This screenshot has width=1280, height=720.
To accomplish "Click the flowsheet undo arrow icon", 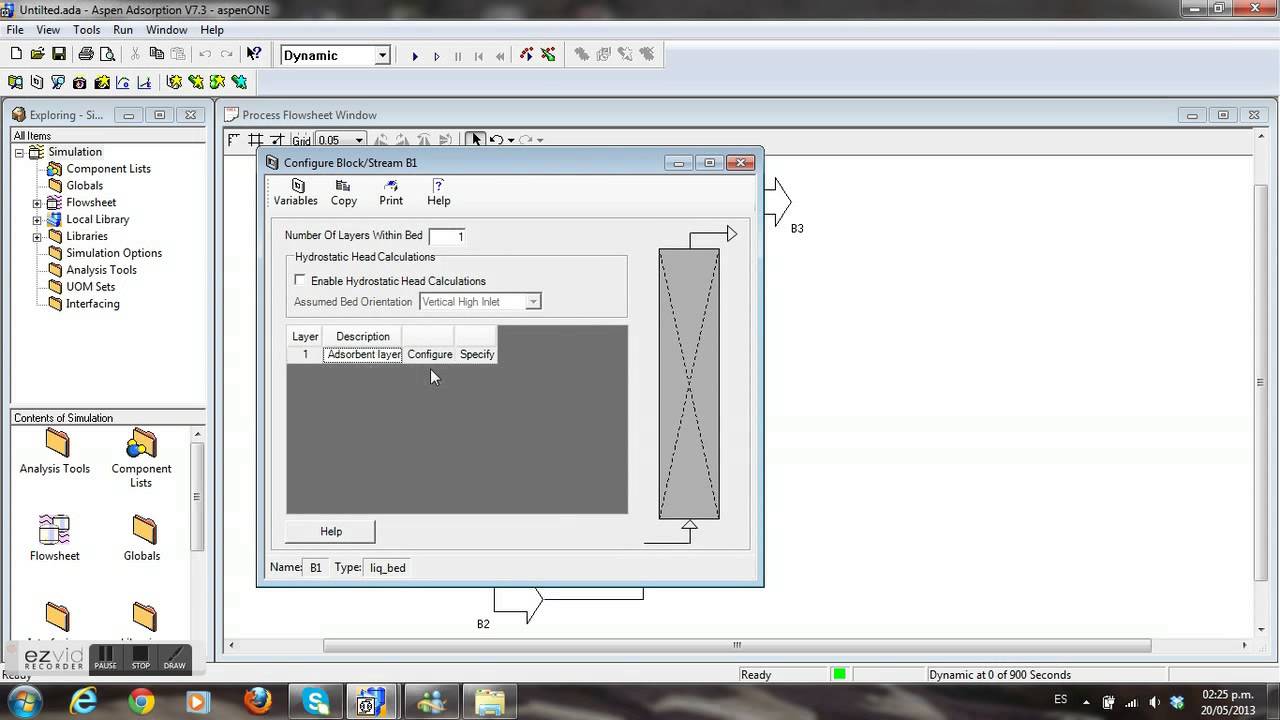I will click(496, 140).
